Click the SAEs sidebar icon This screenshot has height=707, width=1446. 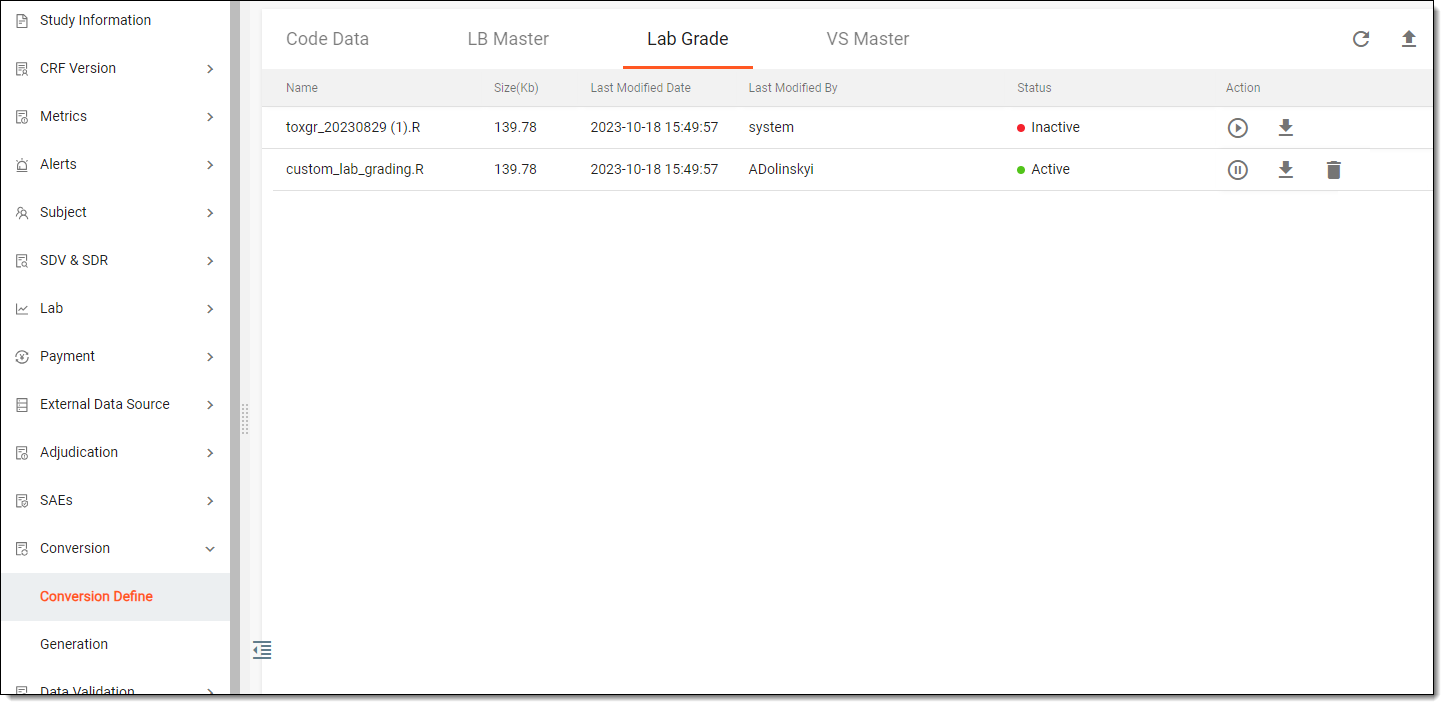22,501
